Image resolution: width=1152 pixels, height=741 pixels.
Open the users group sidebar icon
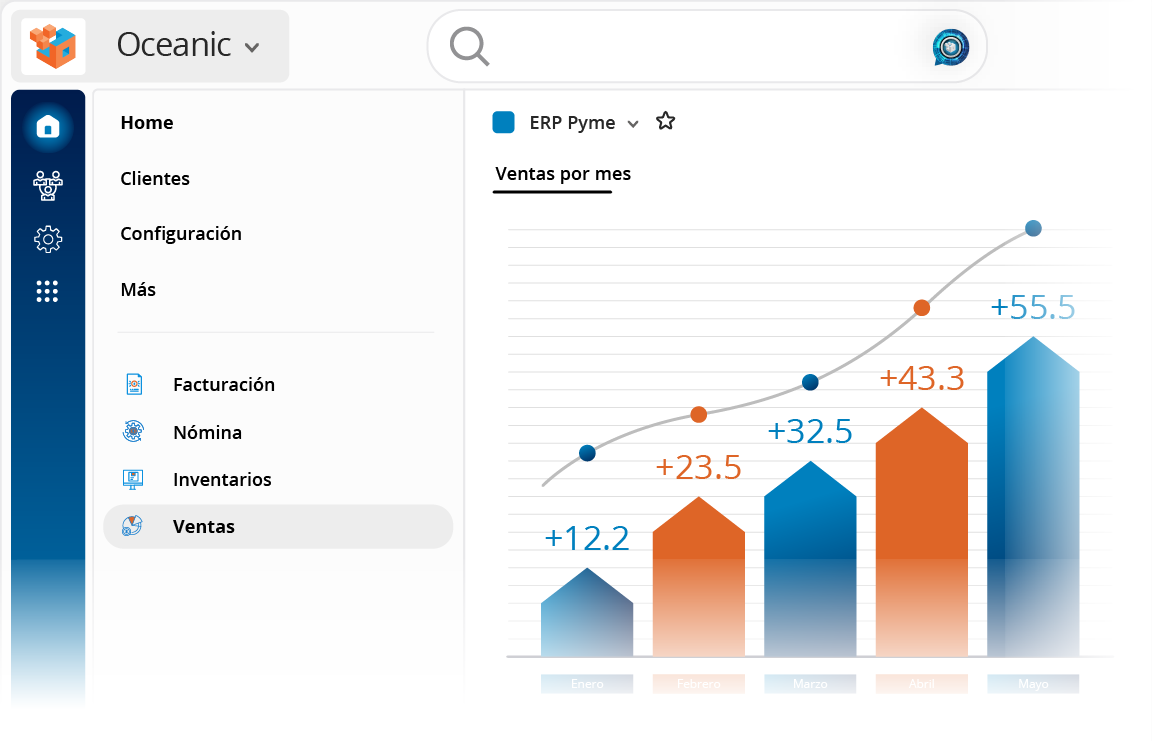[x=48, y=184]
